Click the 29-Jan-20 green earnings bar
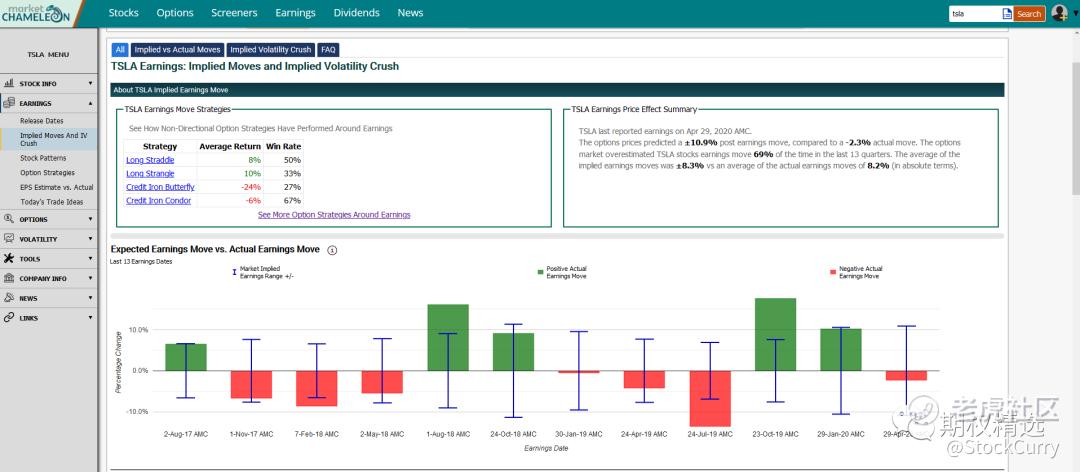The image size is (1080, 472). [841, 349]
